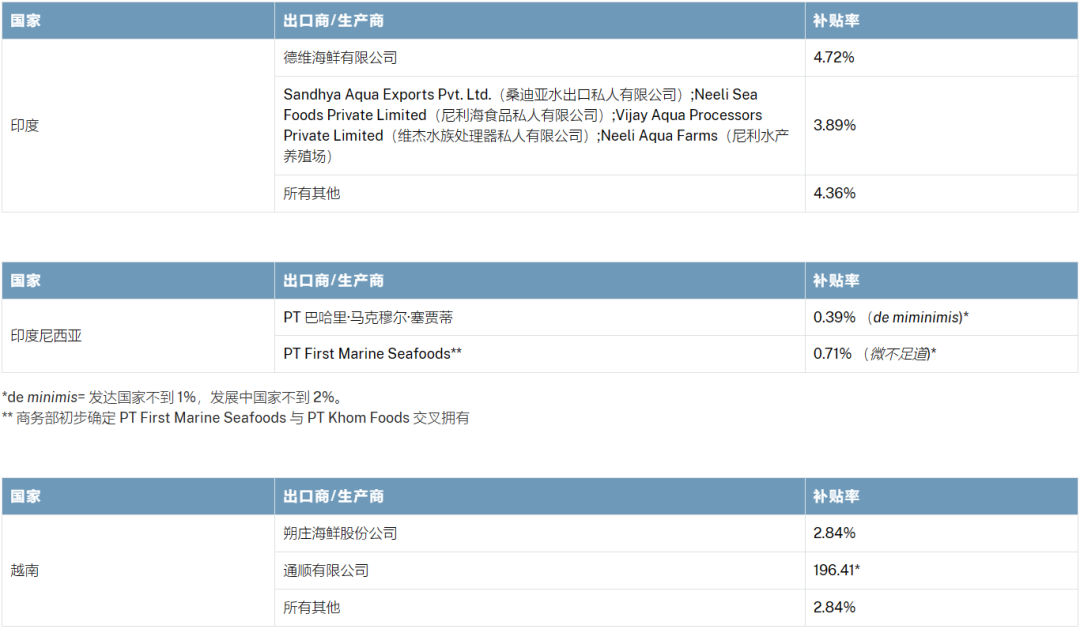Click the 越南 country cell
Image resolution: width=1080 pixels, height=629 pixels.
point(25,570)
